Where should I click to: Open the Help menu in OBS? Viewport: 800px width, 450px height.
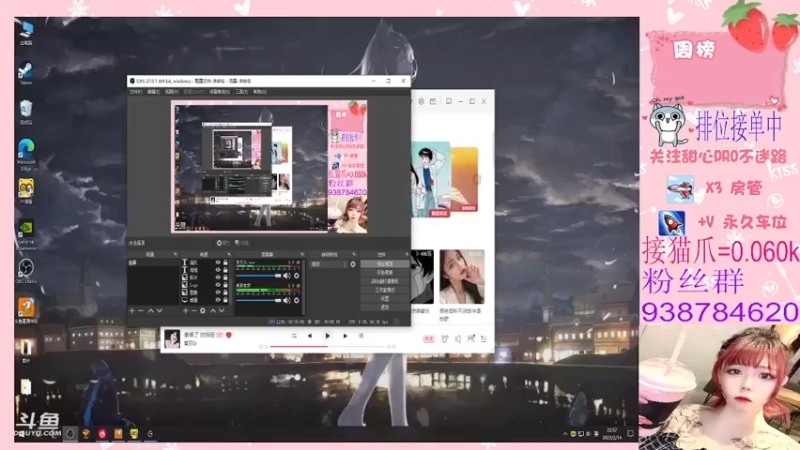pyautogui.click(x=260, y=92)
